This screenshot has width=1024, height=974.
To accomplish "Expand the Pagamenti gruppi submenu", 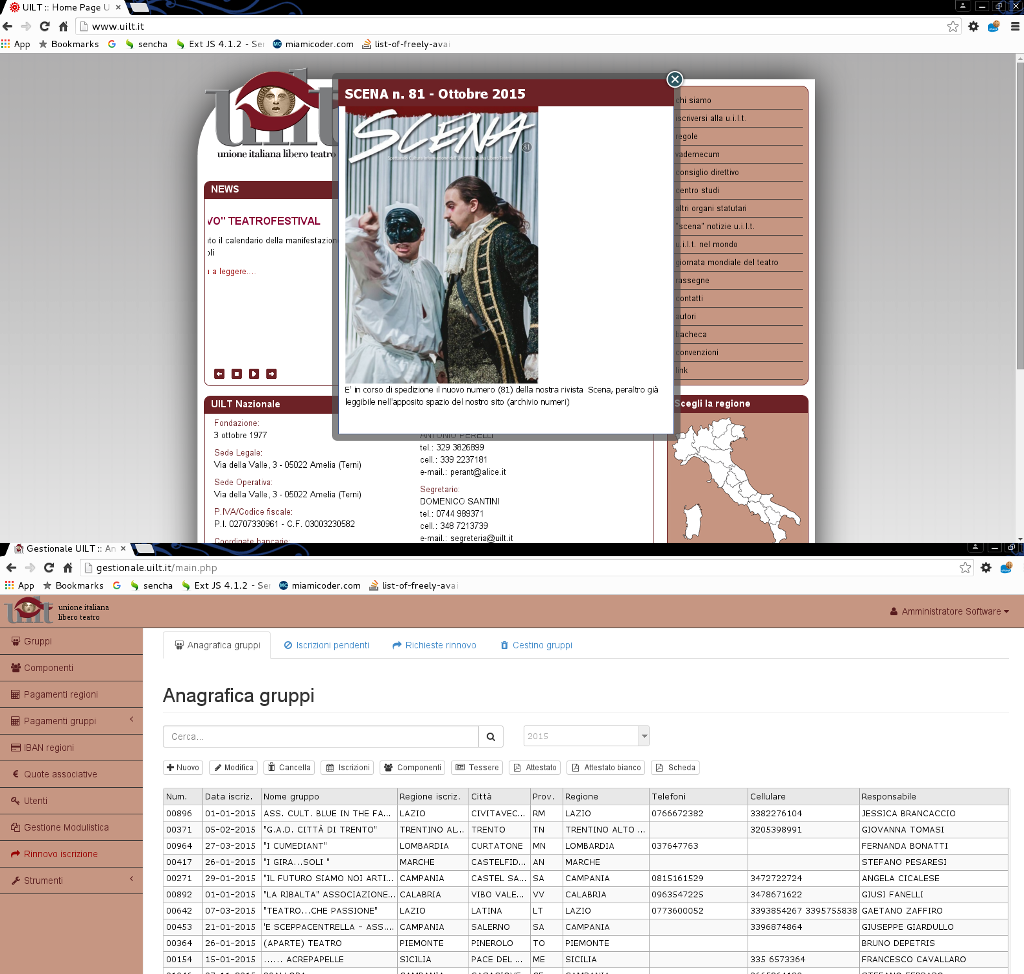I will point(71,721).
